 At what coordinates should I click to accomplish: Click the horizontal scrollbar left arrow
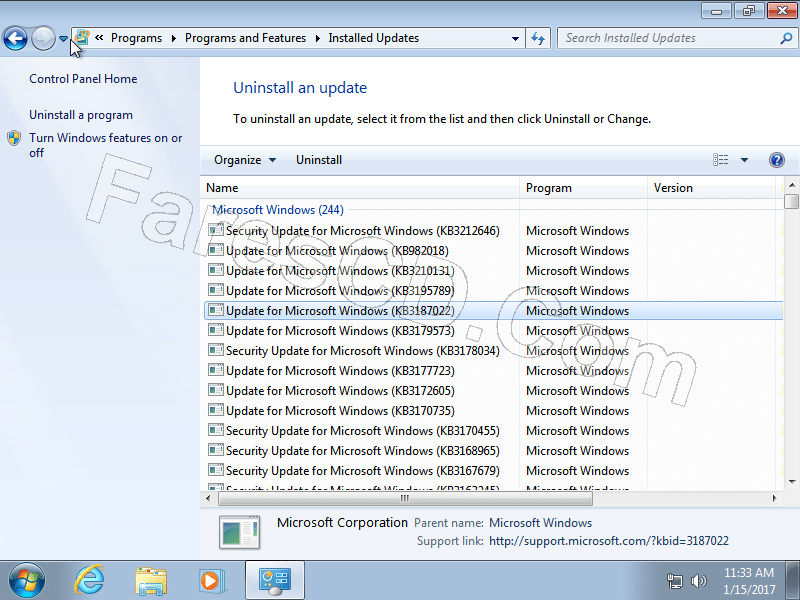click(208, 498)
